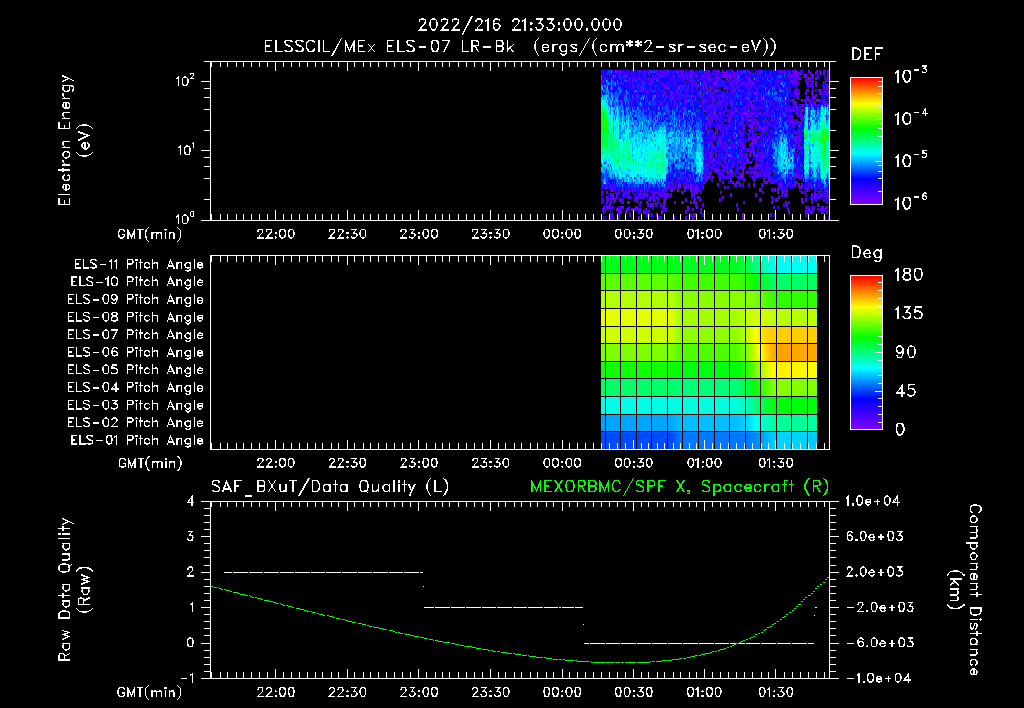This screenshot has width=1024, height=708.
Task: Click the GMT(min) label under the bottom panel
Action: pos(149,692)
